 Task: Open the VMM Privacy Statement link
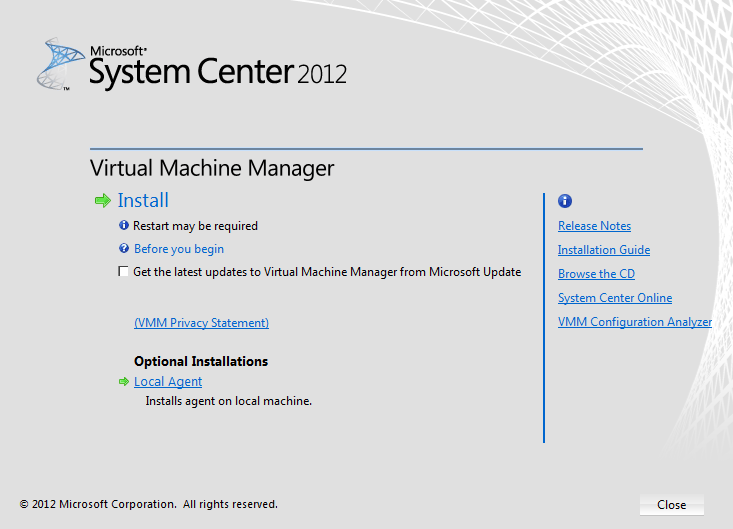[201, 323]
